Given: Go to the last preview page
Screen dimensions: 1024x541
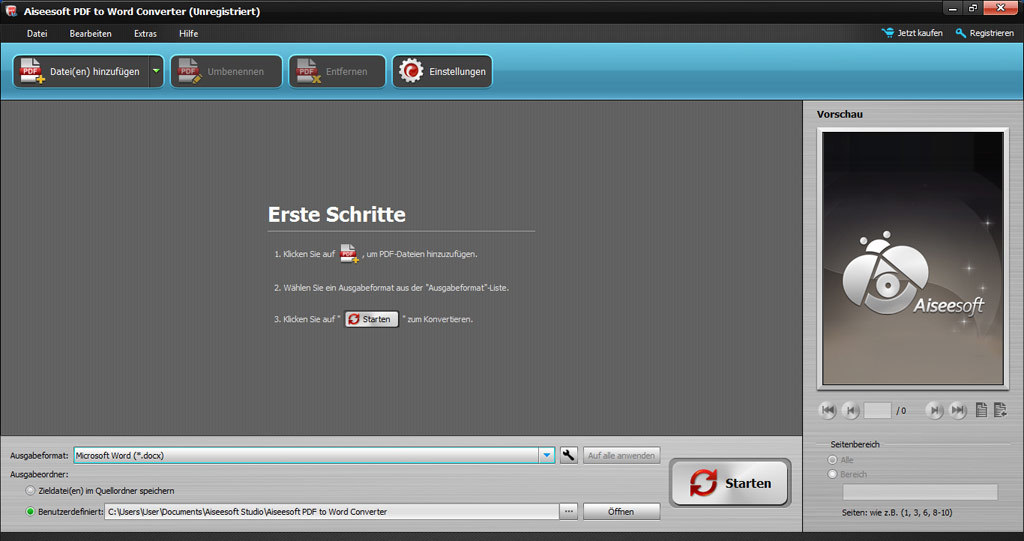Looking at the screenshot, I should pos(958,410).
